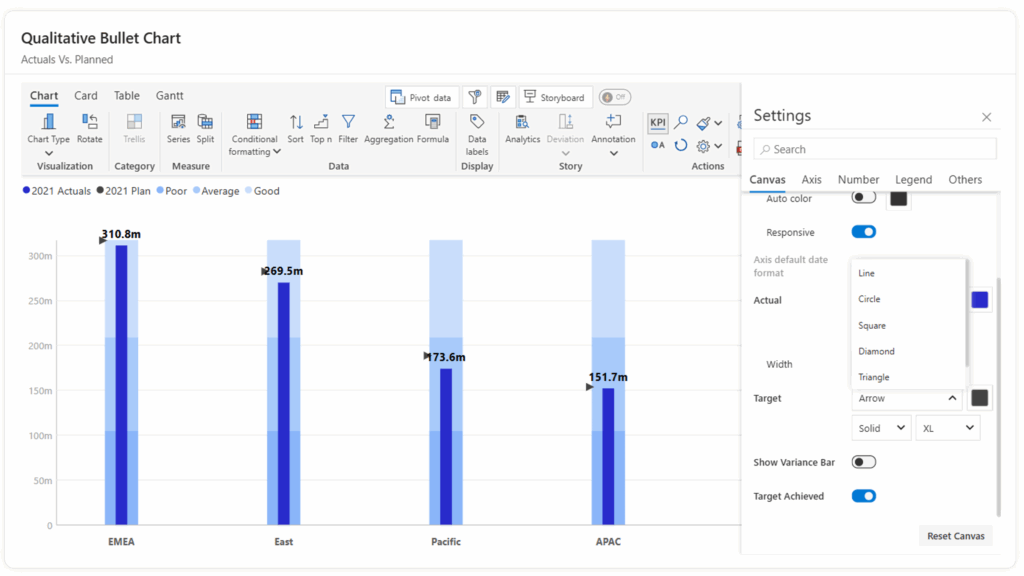The width and height of the screenshot is (1024, 576).
Task: Switch to the Card tab
Action: pos(86,96)
